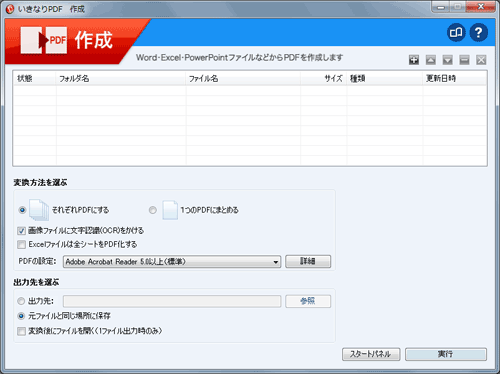Move selected file down with arrow icon

(447, 60)
